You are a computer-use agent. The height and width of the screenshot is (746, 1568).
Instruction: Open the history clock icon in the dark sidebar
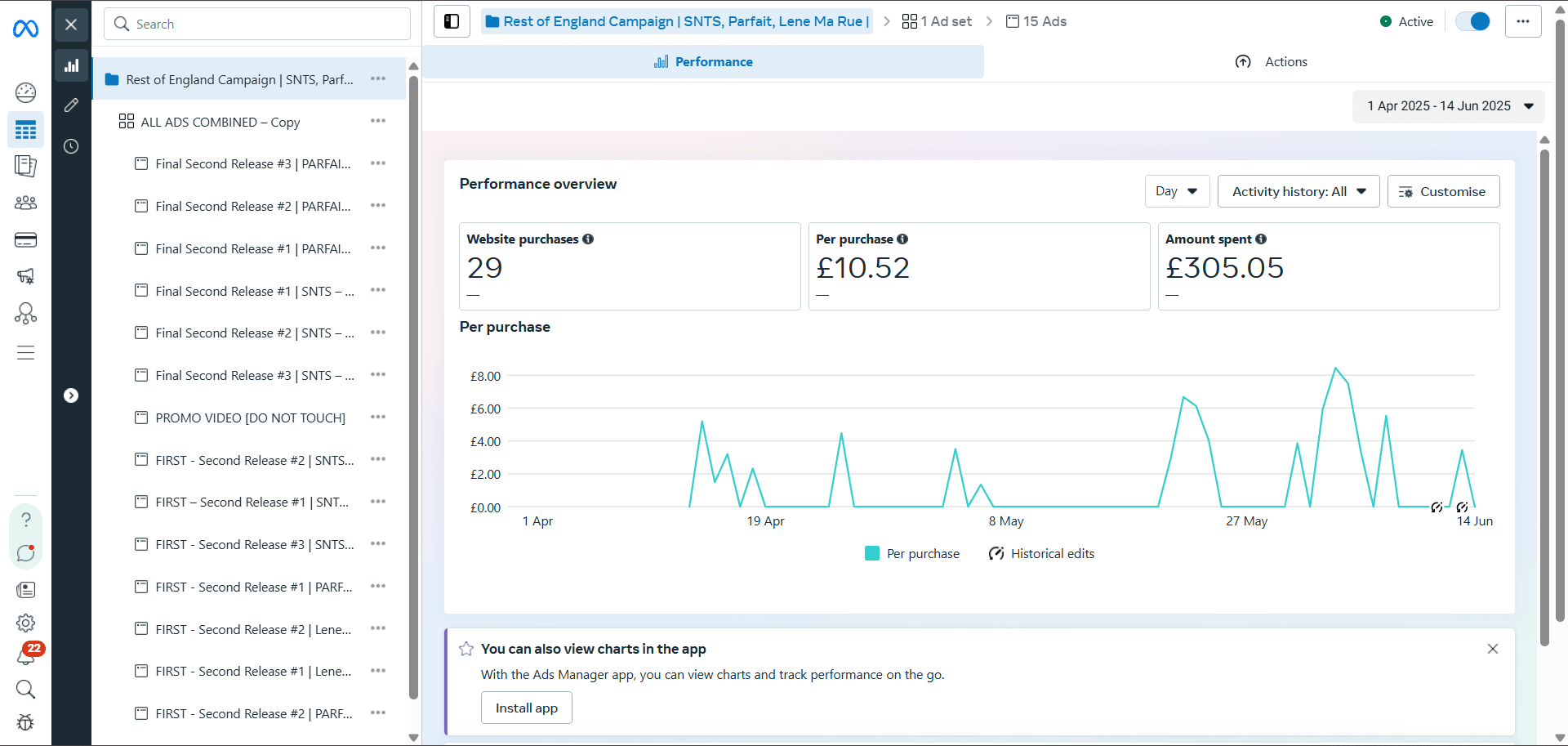(x=71, y=146)
